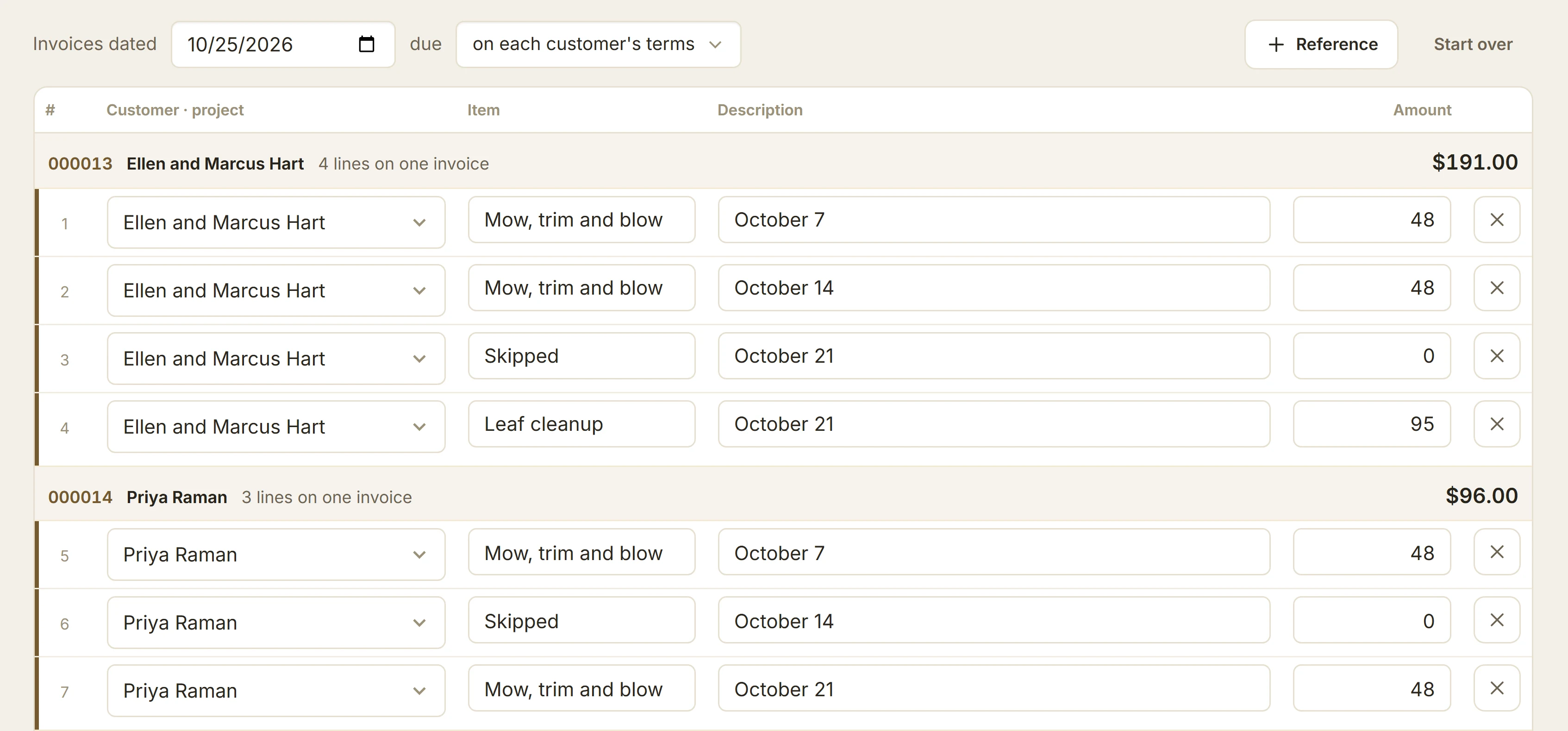Edit the Skipped item on line 6
Image resolution: width=1568 pixels, height=731 pixels.
[581, 620]
